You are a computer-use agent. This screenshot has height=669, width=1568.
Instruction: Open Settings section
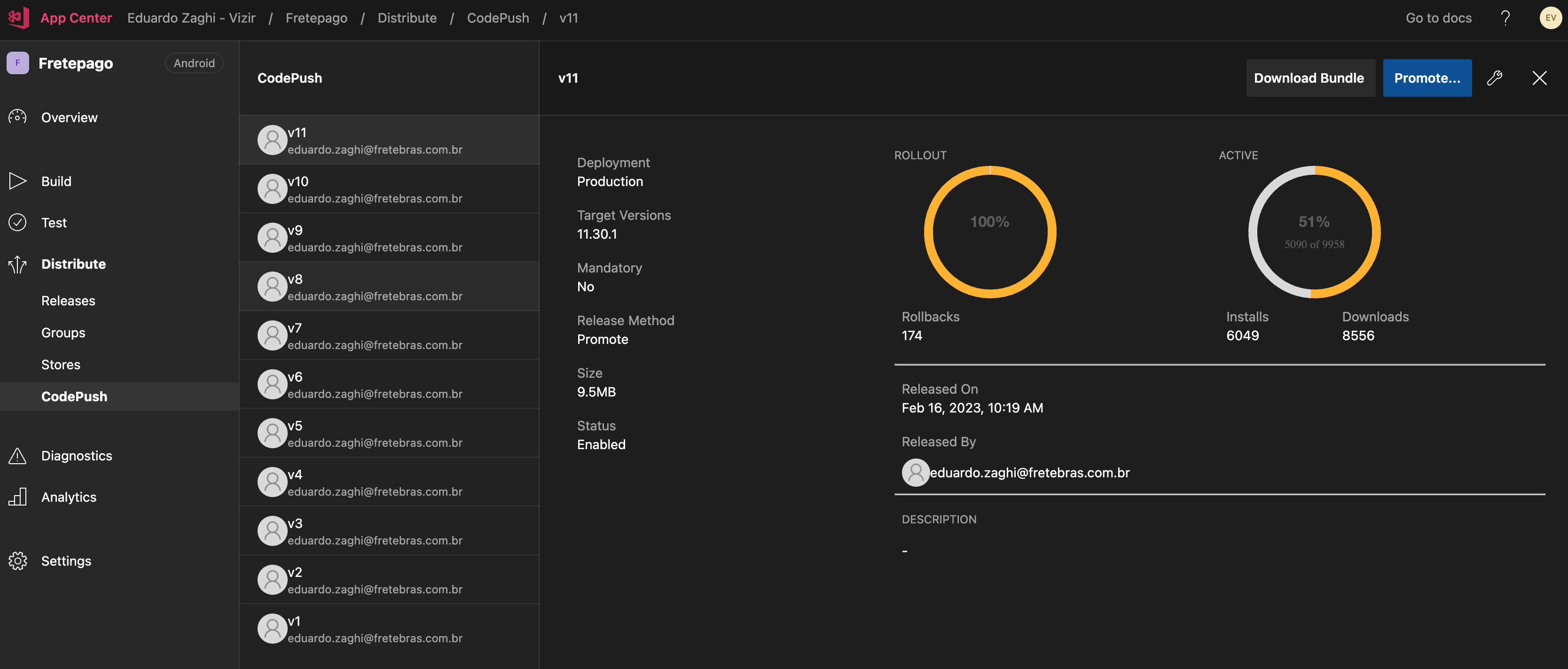coord(66,561)
